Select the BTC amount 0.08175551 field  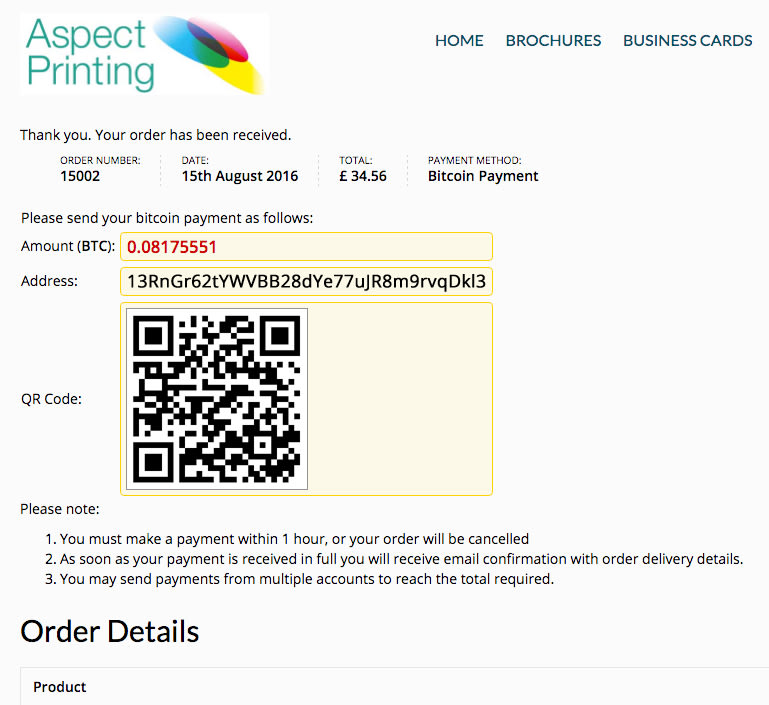coord(307,247)
